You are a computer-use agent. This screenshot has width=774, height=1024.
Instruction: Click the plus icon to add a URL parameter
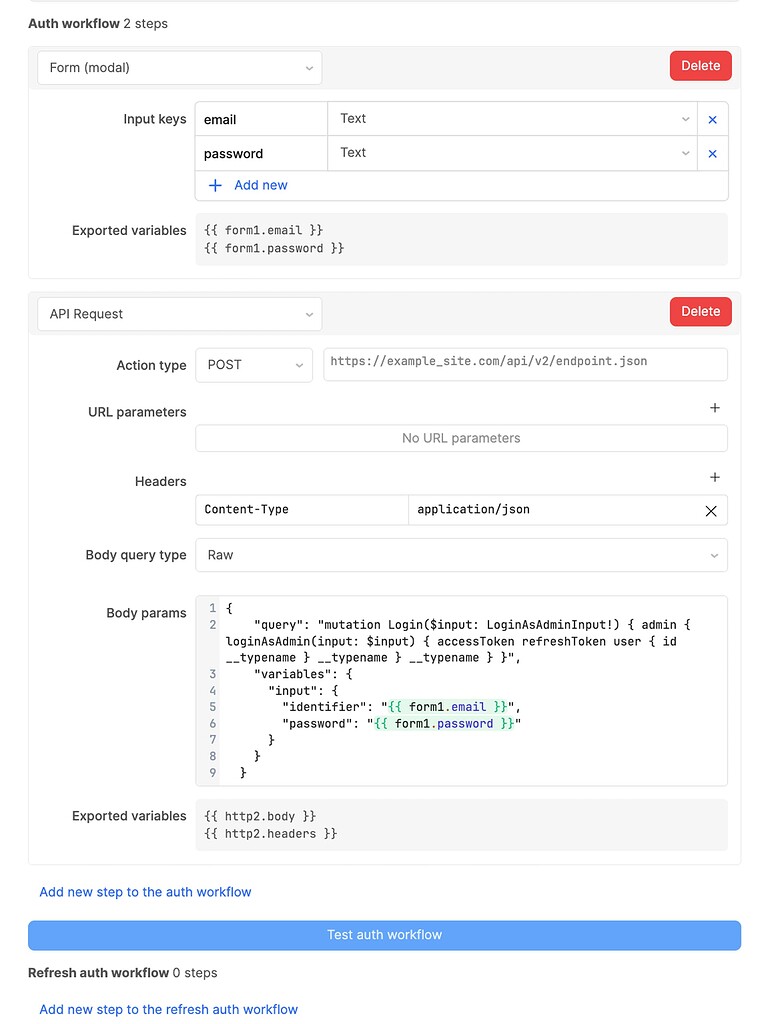point(714,408)
